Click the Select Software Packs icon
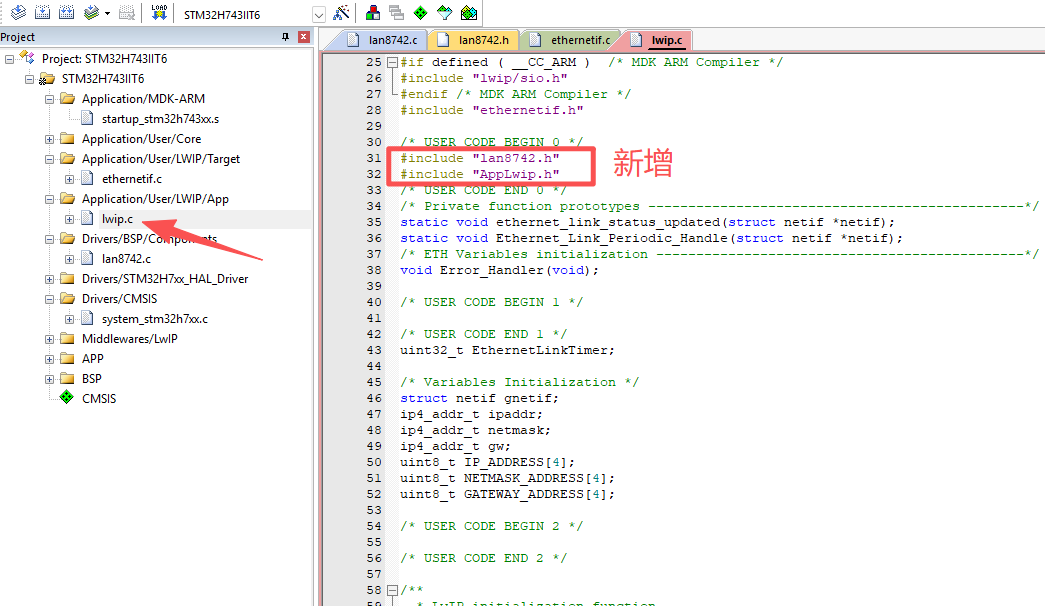Viewport: 1045px width, 606px height. (x=444, y=14)
